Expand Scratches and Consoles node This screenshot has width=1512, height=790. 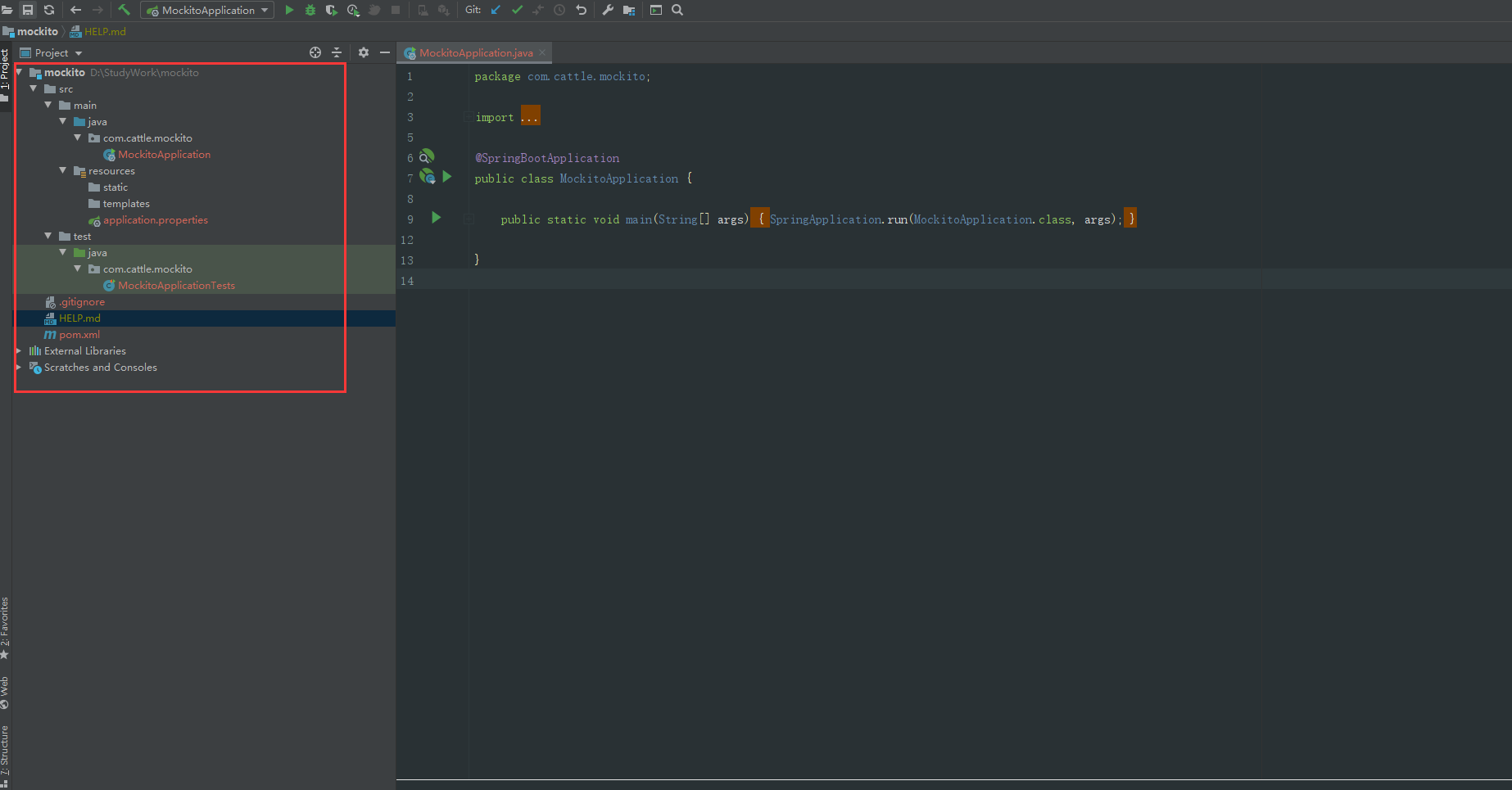(19, 367)
